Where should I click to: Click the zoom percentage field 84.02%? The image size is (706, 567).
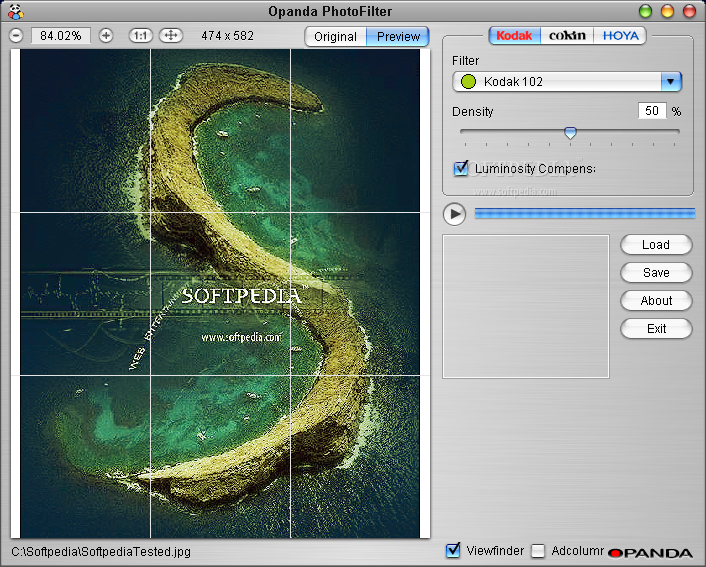(x=60, y=36)
